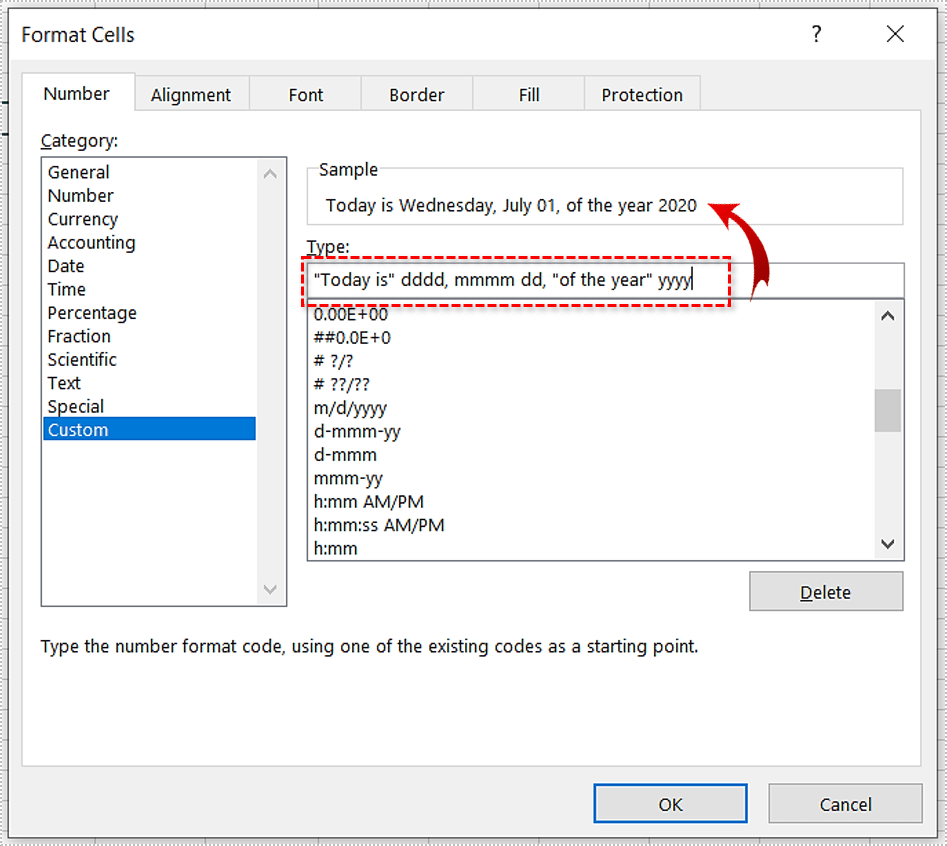
Task: Open the Font tab
Action: point(305,95)
